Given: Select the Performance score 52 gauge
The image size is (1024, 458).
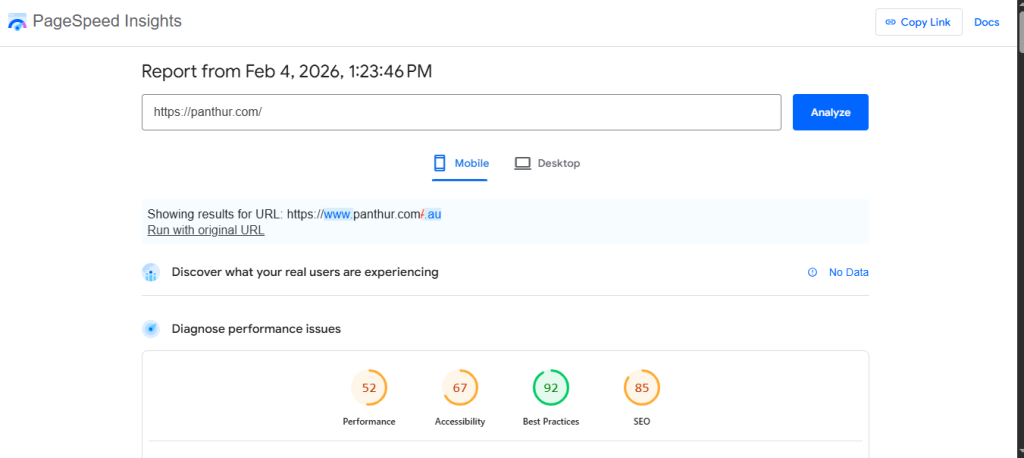Looking at the screenshot, I should click(x=369, y=388).
